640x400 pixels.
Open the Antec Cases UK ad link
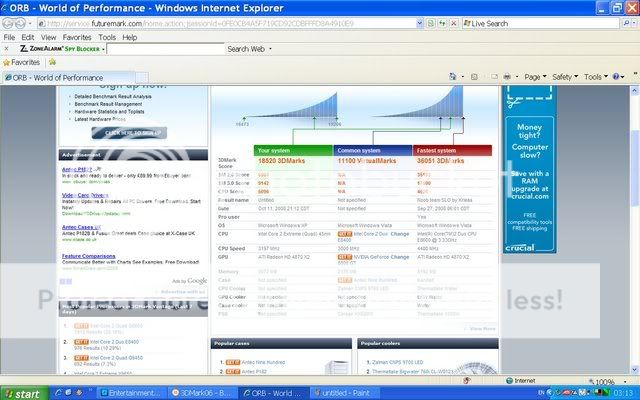tap(81, 227)
